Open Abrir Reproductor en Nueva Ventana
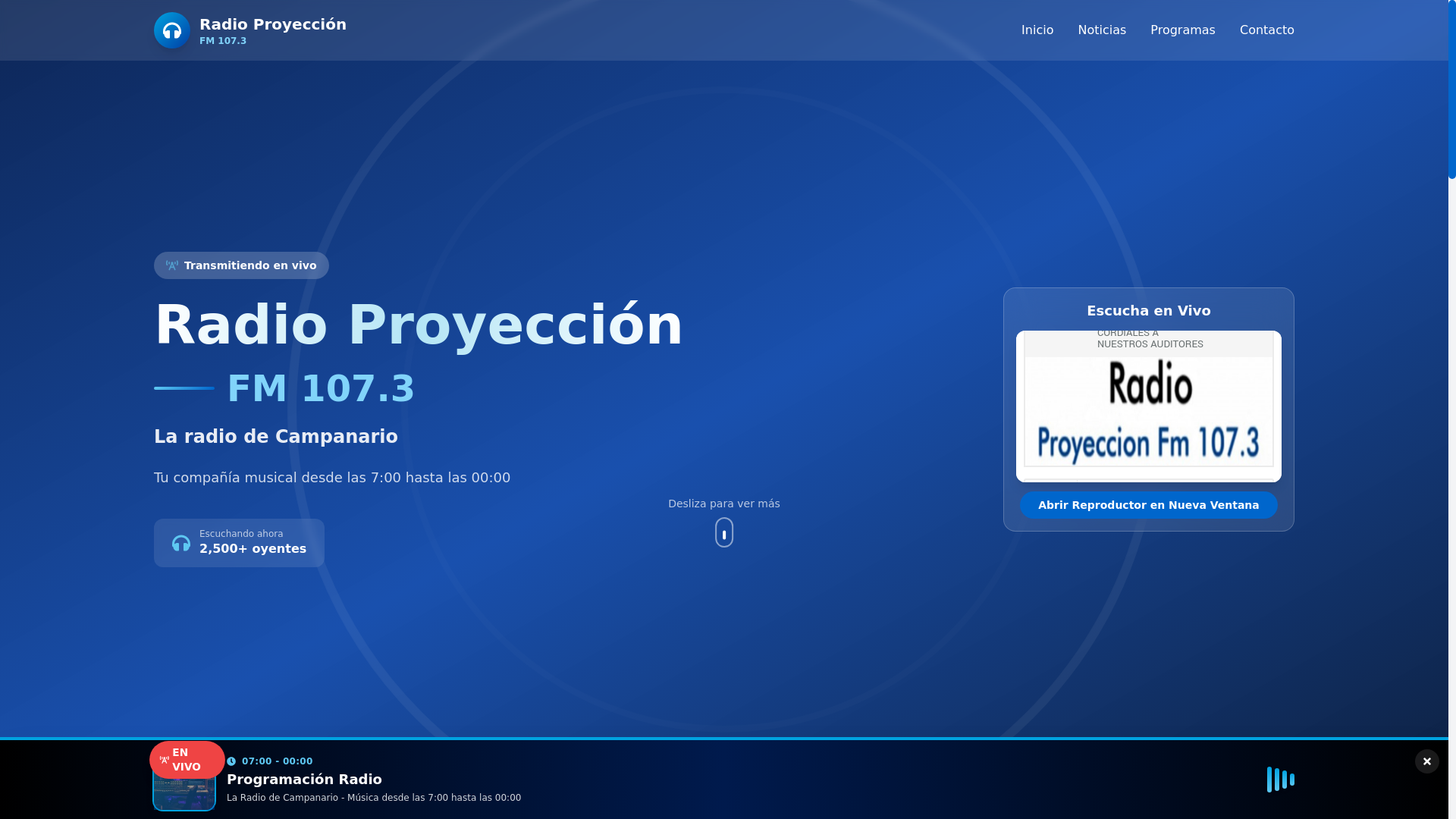Screen dimensions: 1456x819 (x=1148, y=505)
